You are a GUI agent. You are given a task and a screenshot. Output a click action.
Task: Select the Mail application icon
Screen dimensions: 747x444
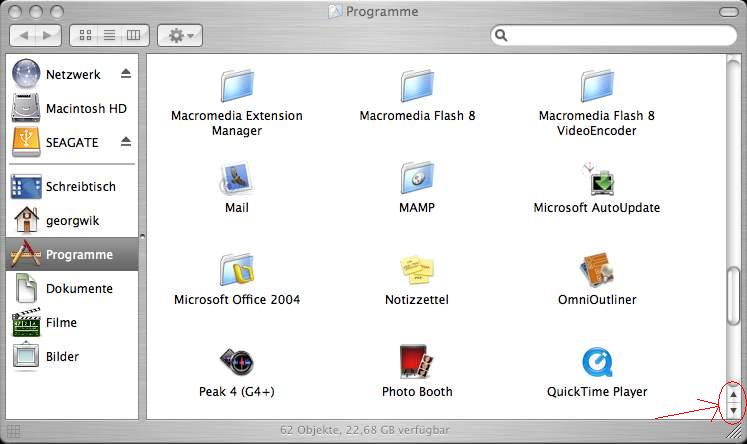(x=237, y=178)
